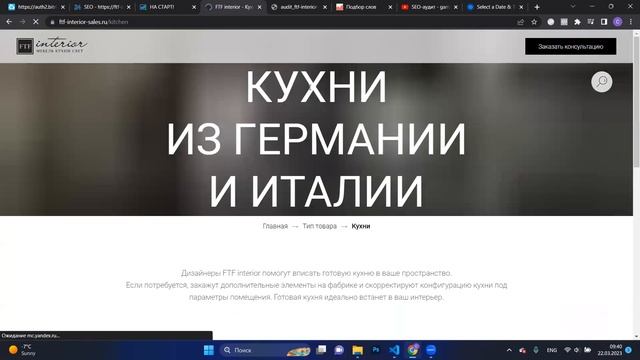The width and height of the screenshot is (640, 360).
Task: Click the microphone tray icon
Action: tap(536, 350)
